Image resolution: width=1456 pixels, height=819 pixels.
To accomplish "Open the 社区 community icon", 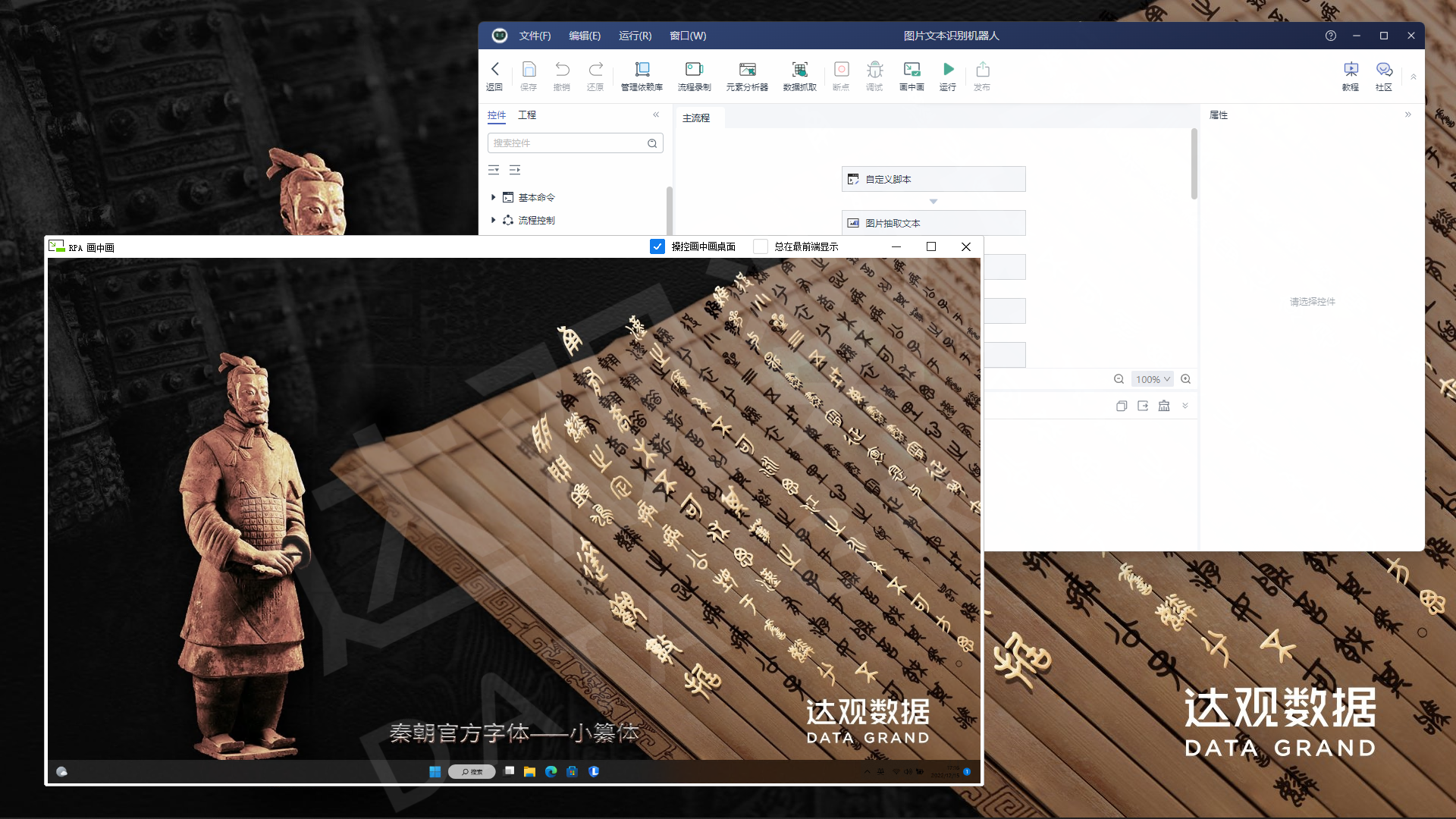I will pyautogui.click(x=1384, y=70).
